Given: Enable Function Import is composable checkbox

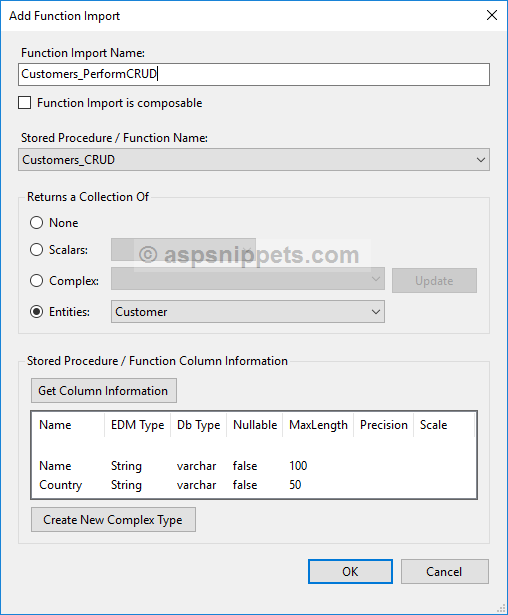Looking at the screenshot, I should click(25, 103).
